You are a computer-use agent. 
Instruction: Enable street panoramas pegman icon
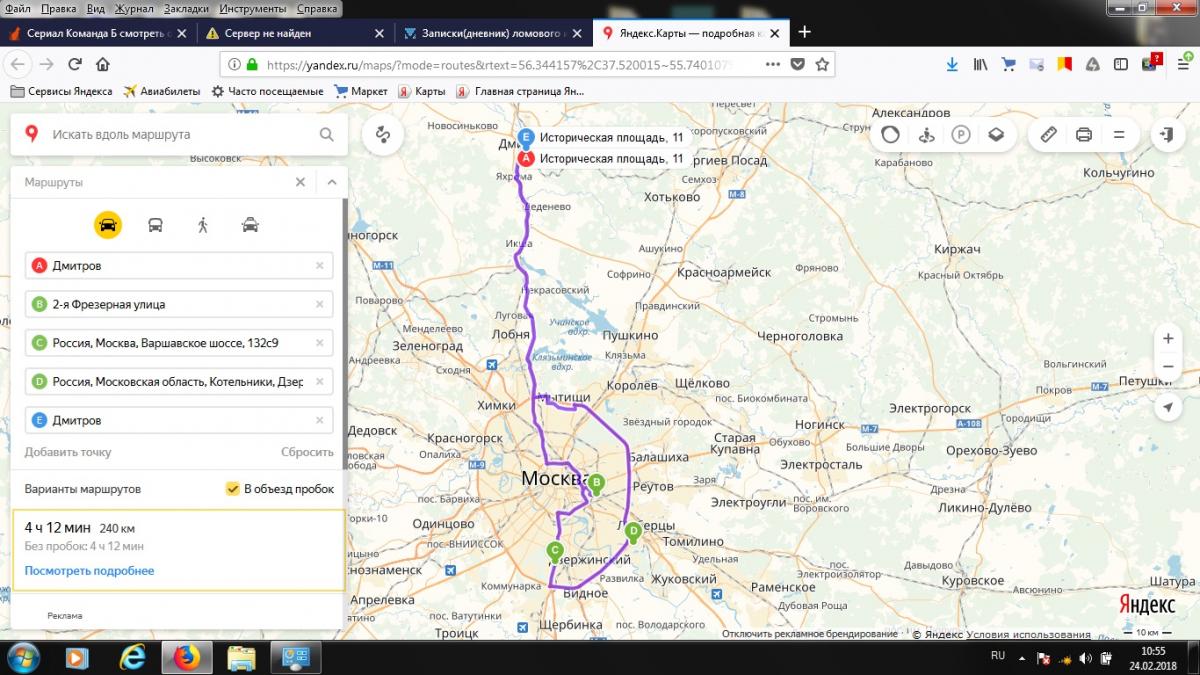point(926,134)
